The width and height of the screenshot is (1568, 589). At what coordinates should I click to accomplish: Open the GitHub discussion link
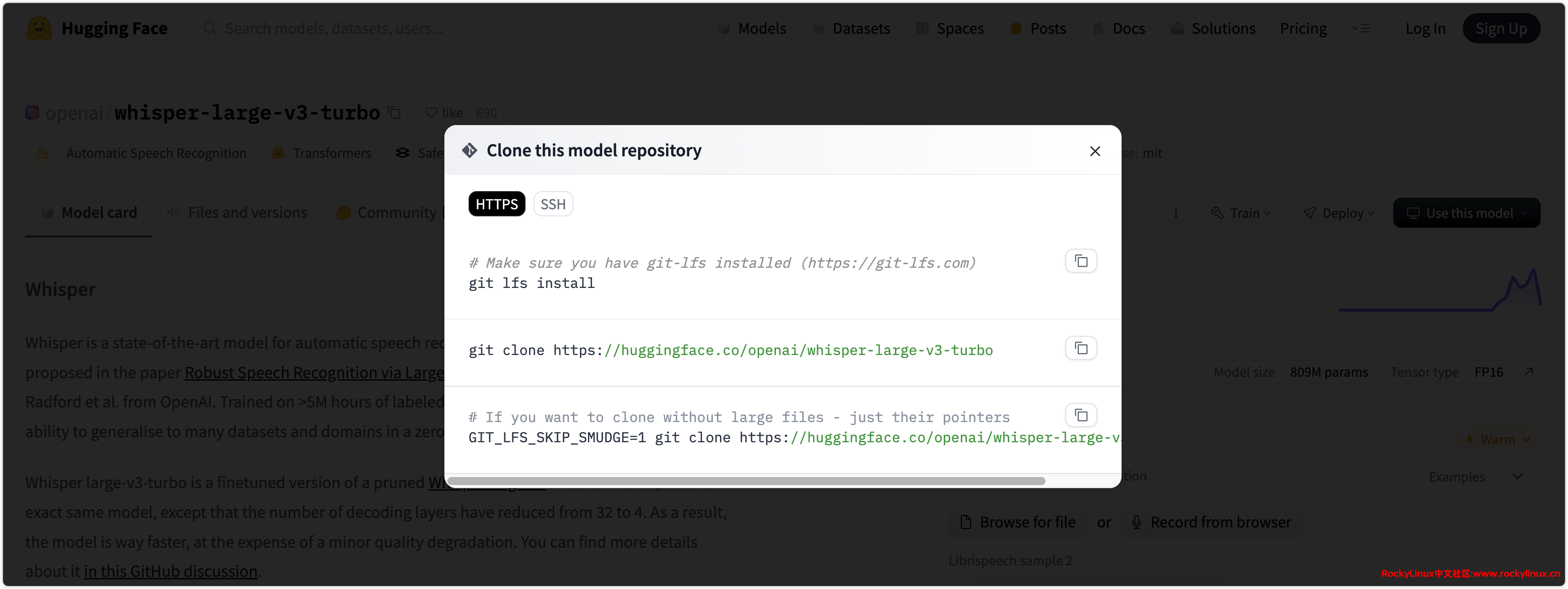[170, 571]
